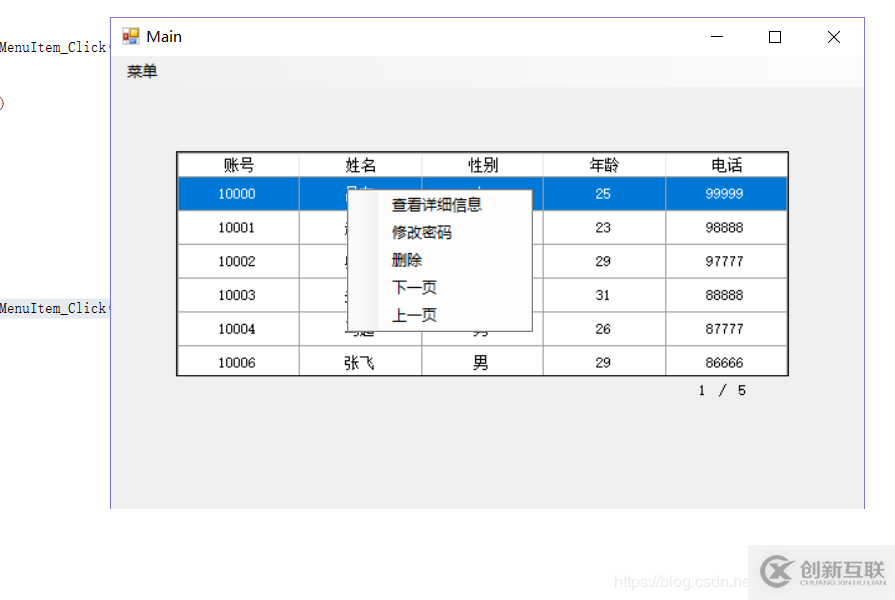The image size is (895, 600).
Task: Select the row with account 10003
Action: pos(237,294)
